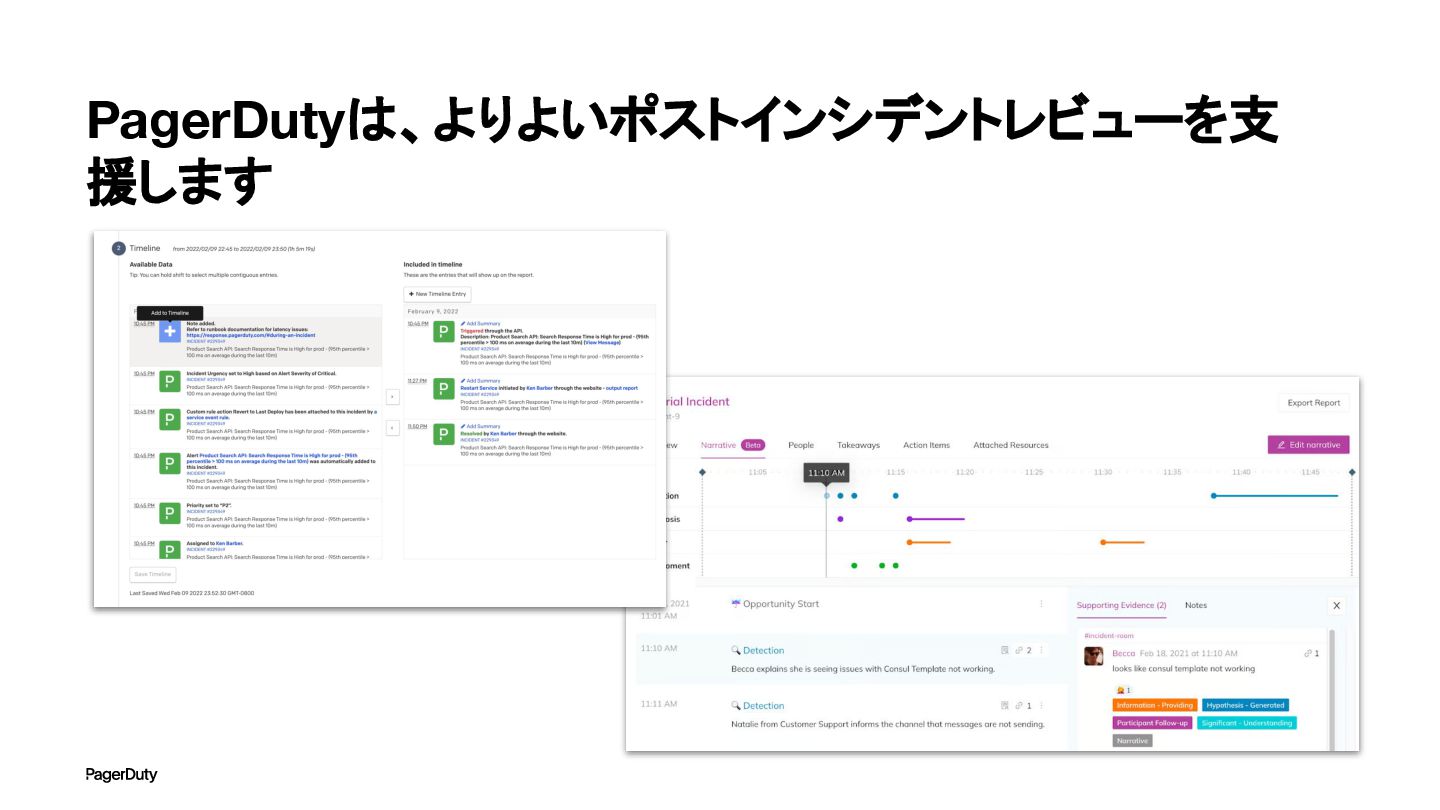Click the note icon on the 11:11 AM Detection row
The height and width of the screenshot is (810, 1440).
coord(1005,706)
